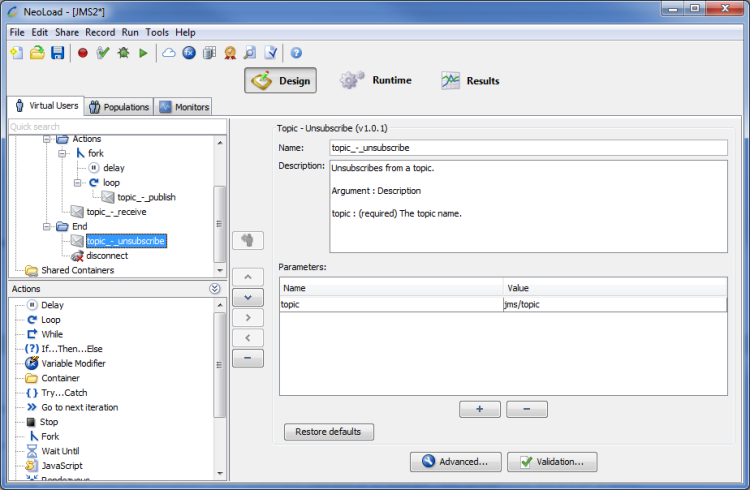The image size is (750, 490).
Task: Create a new project with toolbar icon
Action: coord(17,53)
